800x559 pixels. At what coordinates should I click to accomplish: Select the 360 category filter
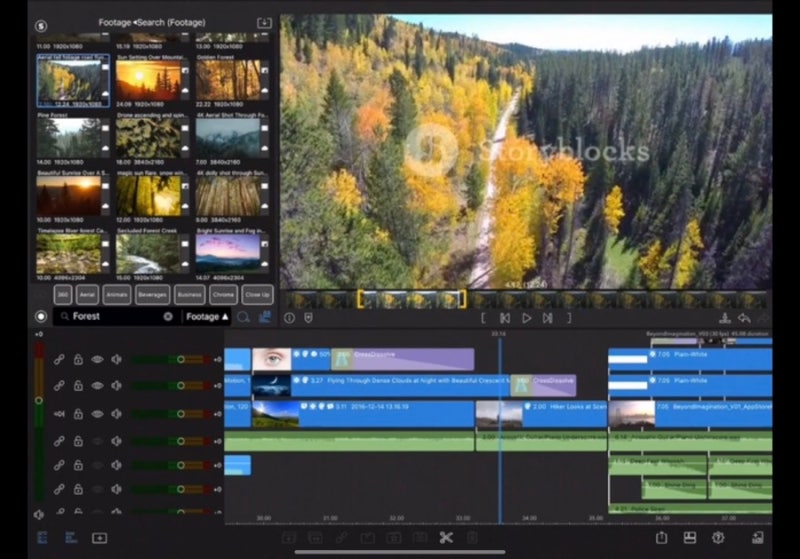[63, 295]
